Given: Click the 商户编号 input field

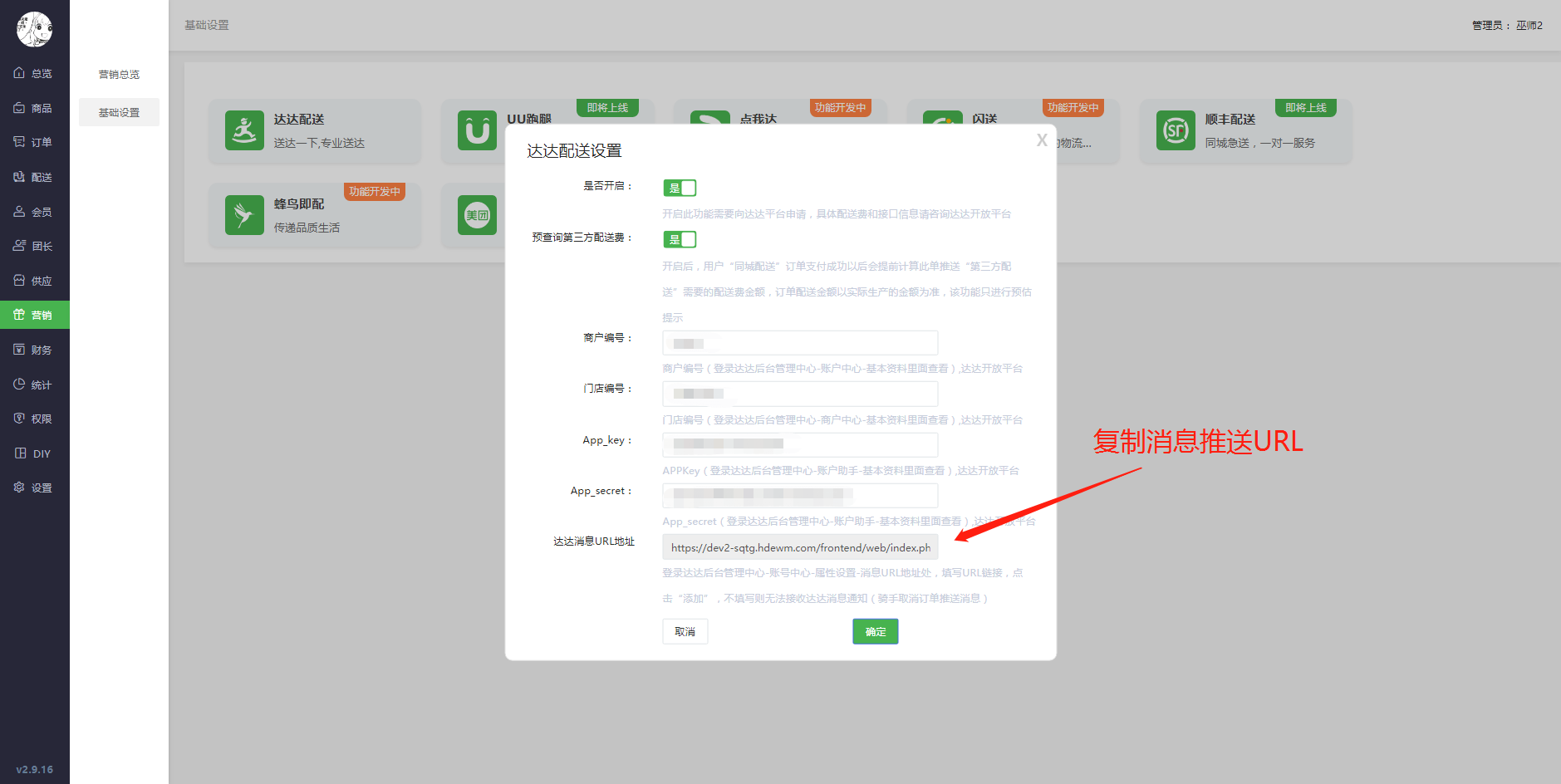Looking at the screenshot, I should [x=799, y=343].
